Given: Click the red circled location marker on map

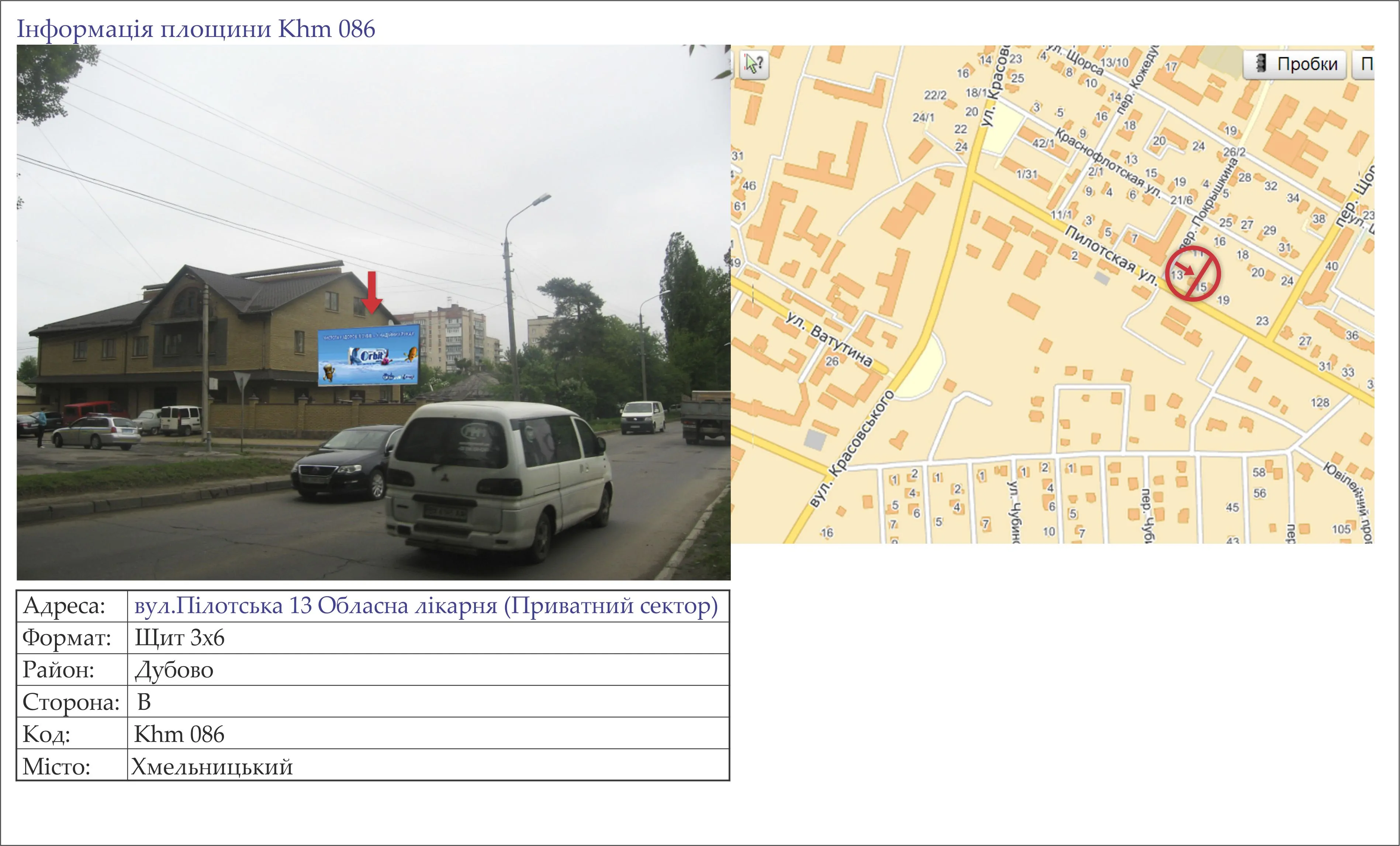Looking at the screenshot, I should pyautogui.click(x=1193, y=274).
